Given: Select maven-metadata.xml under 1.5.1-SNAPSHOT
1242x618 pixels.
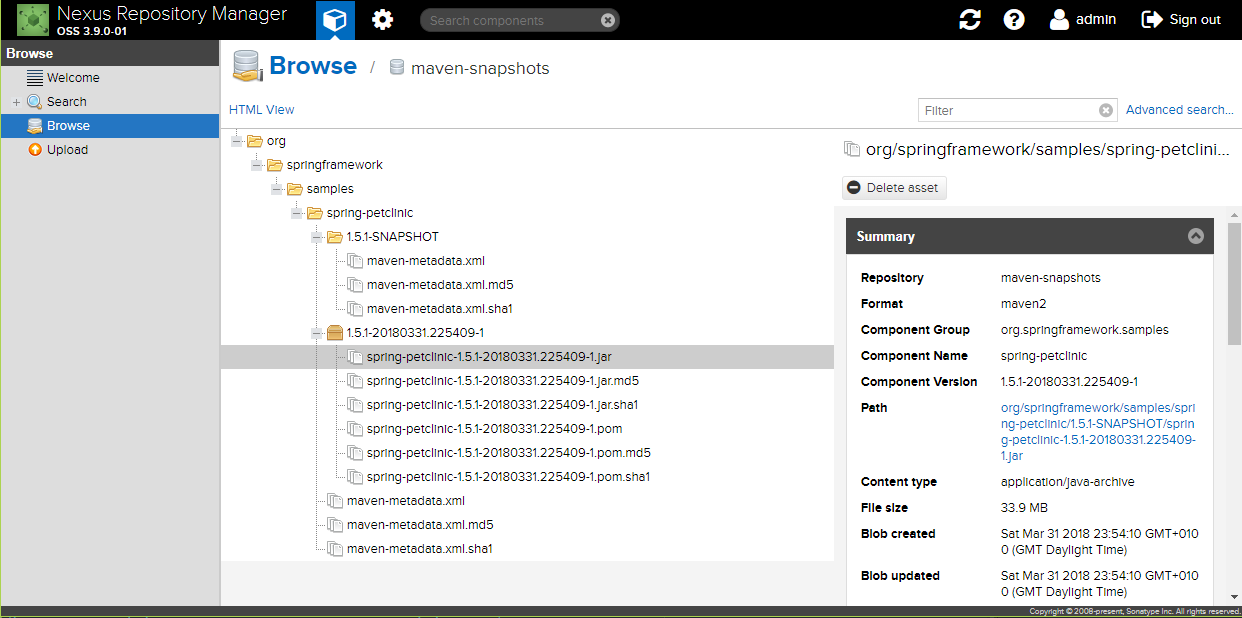Looking at the screenshot, I should [x=426, y=261].
